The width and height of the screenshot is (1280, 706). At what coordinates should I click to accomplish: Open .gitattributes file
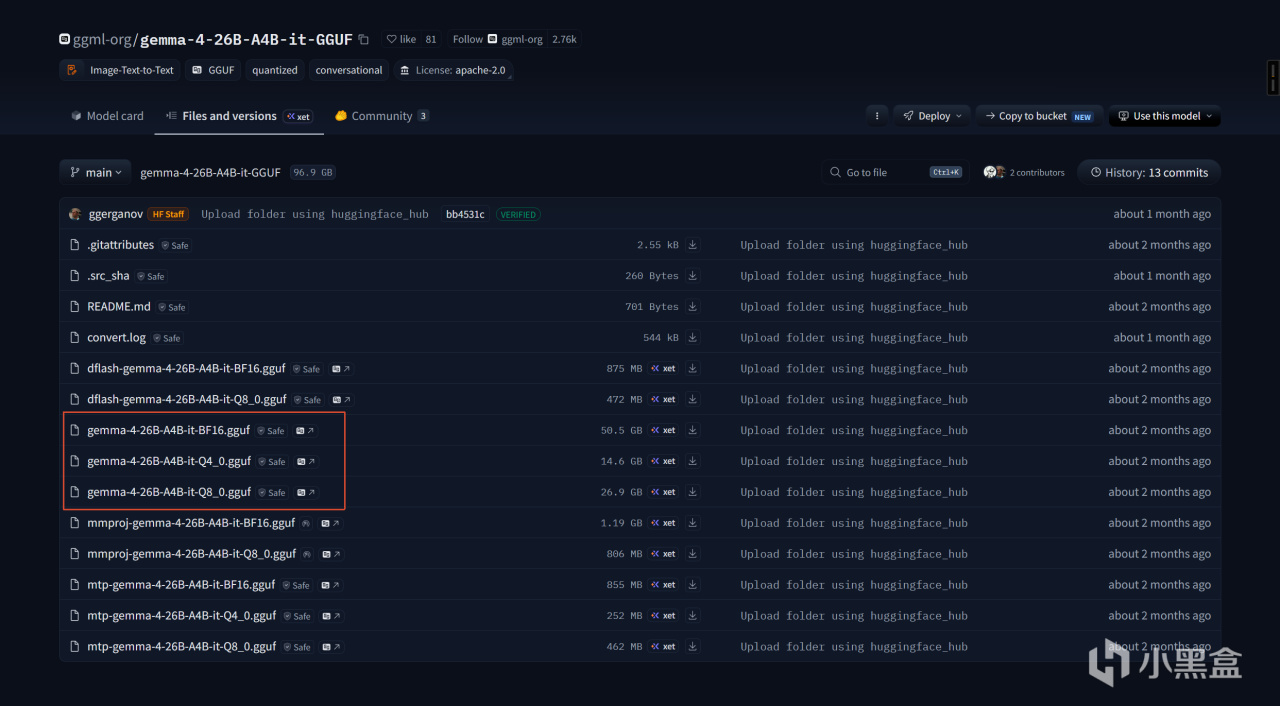coord(120,245)
